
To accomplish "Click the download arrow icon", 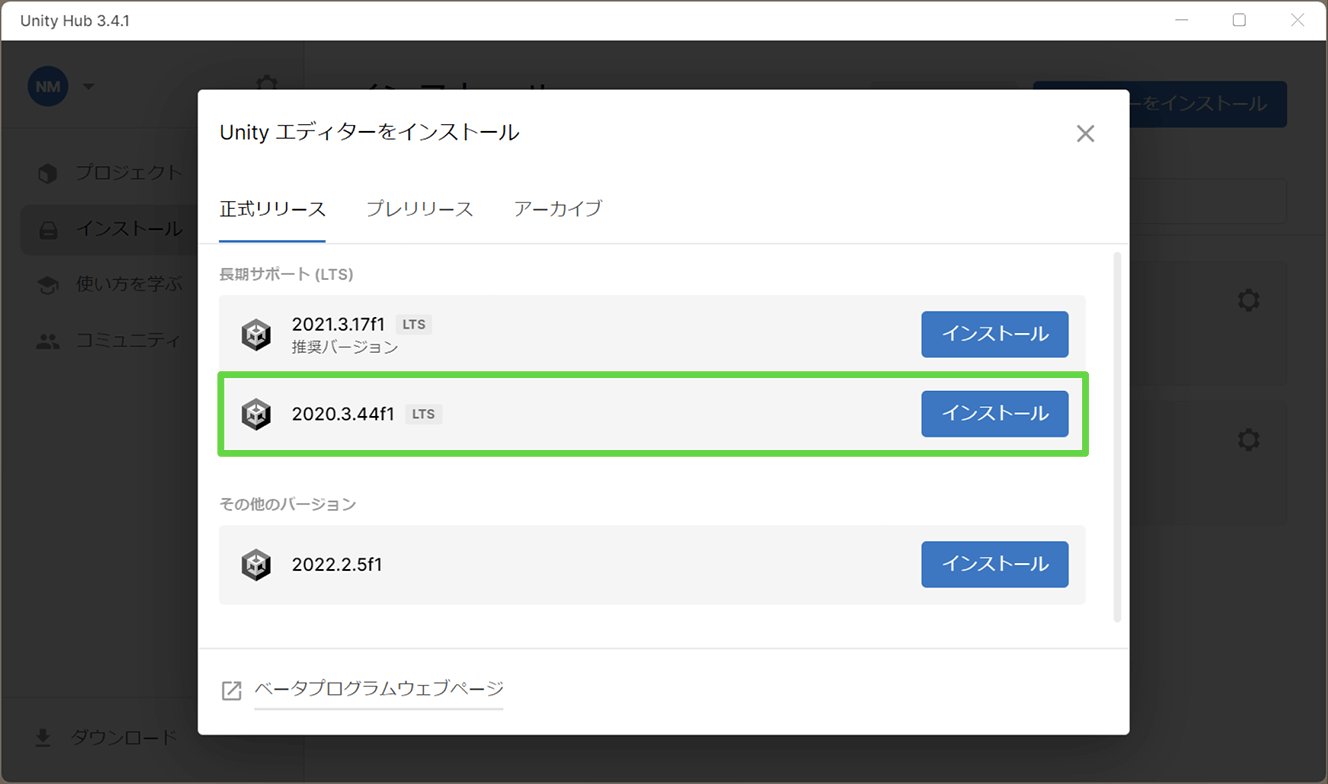I will (43, 738).
